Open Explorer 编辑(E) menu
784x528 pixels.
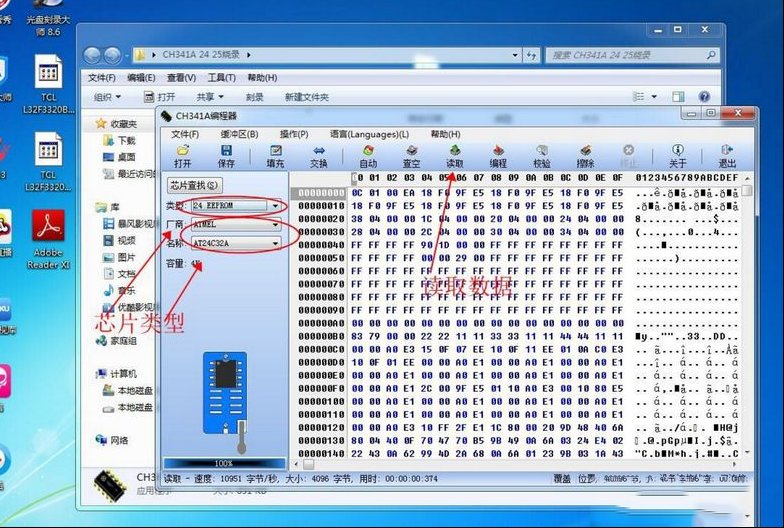click(141, 78)
